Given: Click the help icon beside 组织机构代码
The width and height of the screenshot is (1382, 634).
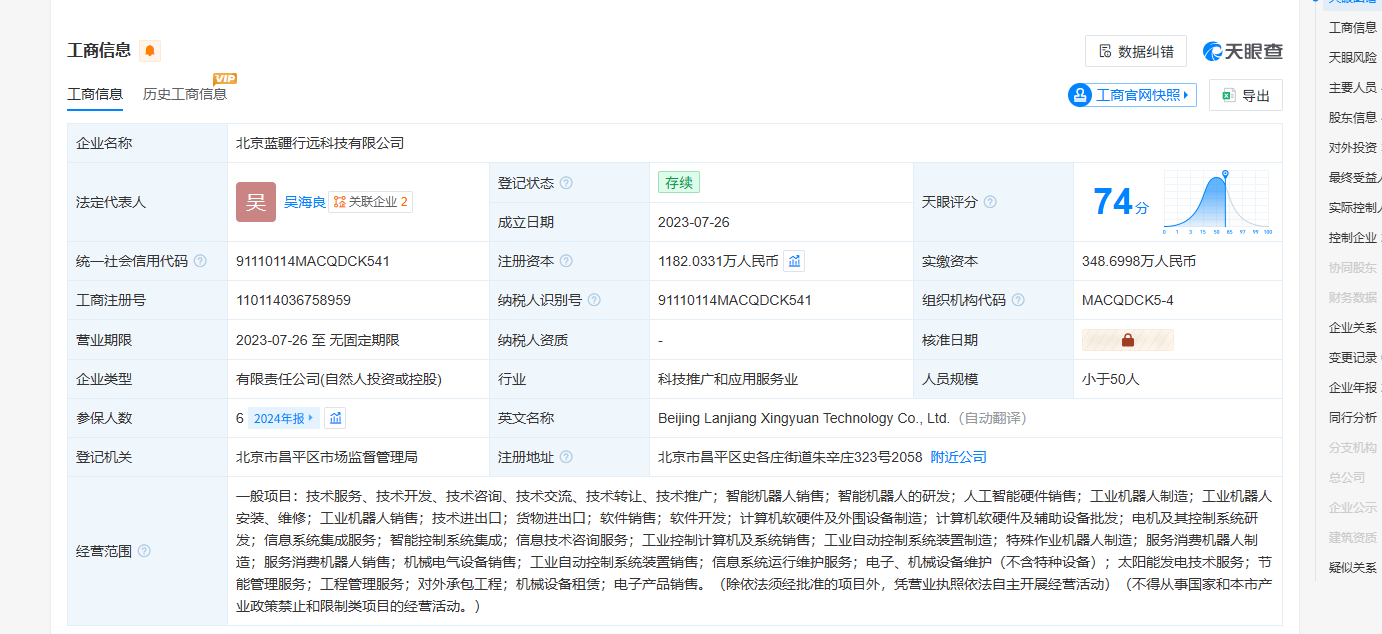Looking at the screenshot, I should click(1018, 300).
